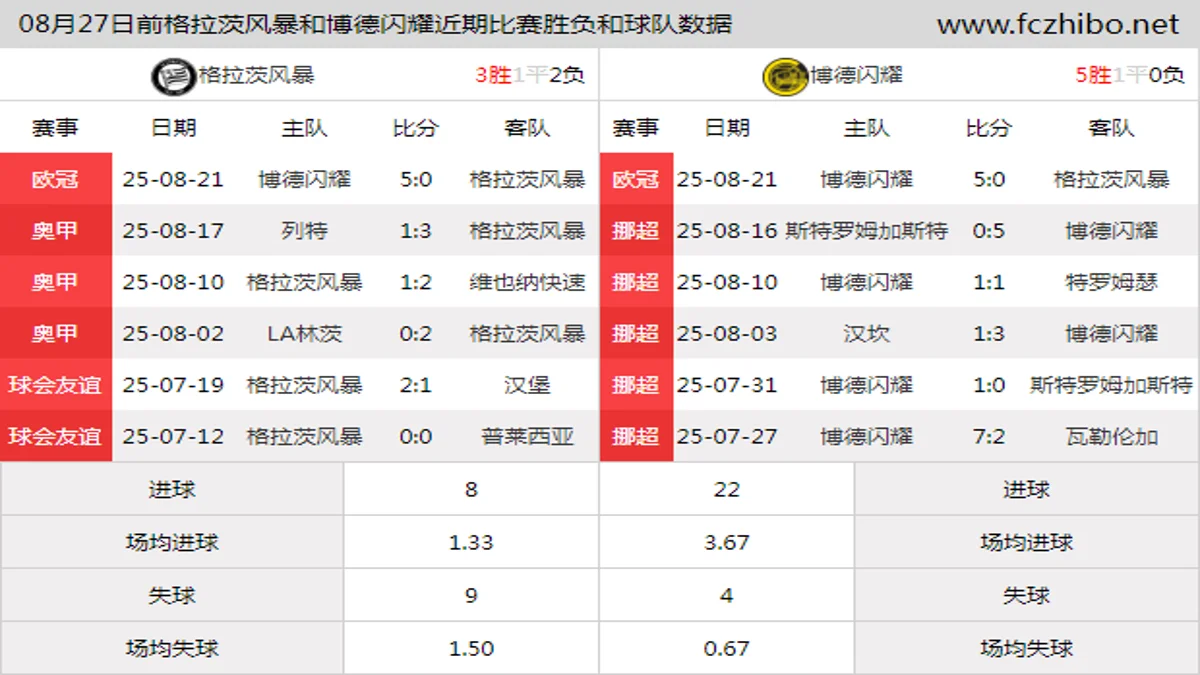Click the 日期 column header in the 博德闪耀 table
This screenshot has width=1200, height=675.
pyautogui.click(x=727, y=128)
